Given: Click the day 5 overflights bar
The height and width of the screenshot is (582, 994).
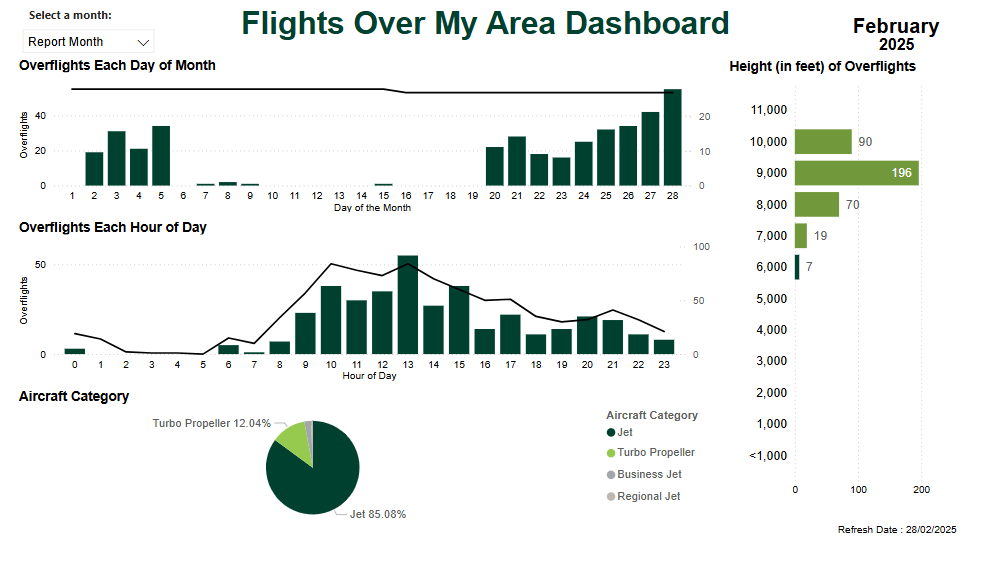Looking at the screenshot, I should point(161,156).
